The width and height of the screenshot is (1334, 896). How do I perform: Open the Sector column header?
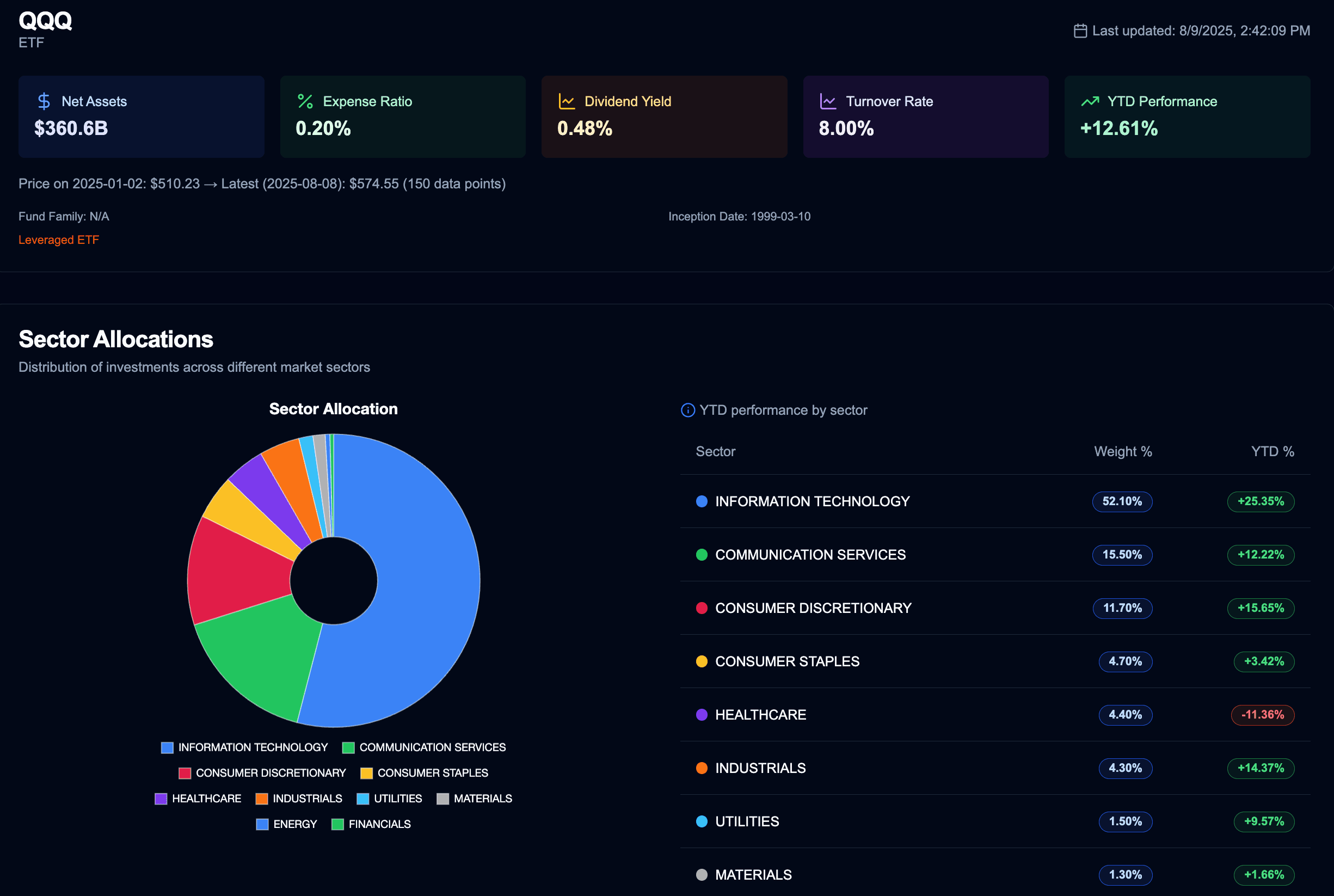coord(715,451)
